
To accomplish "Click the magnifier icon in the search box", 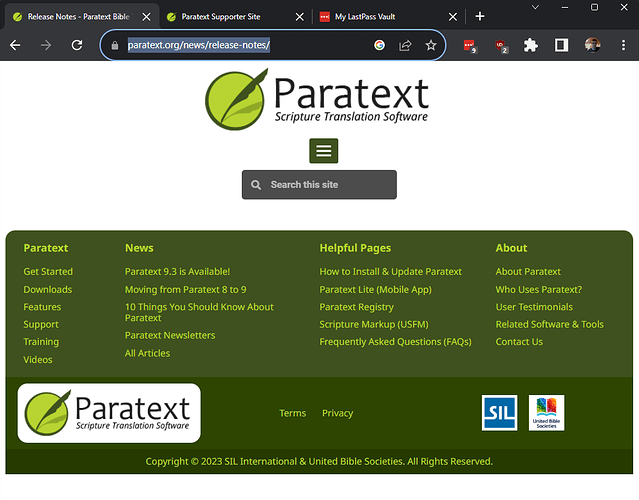I will click(256, 185).
